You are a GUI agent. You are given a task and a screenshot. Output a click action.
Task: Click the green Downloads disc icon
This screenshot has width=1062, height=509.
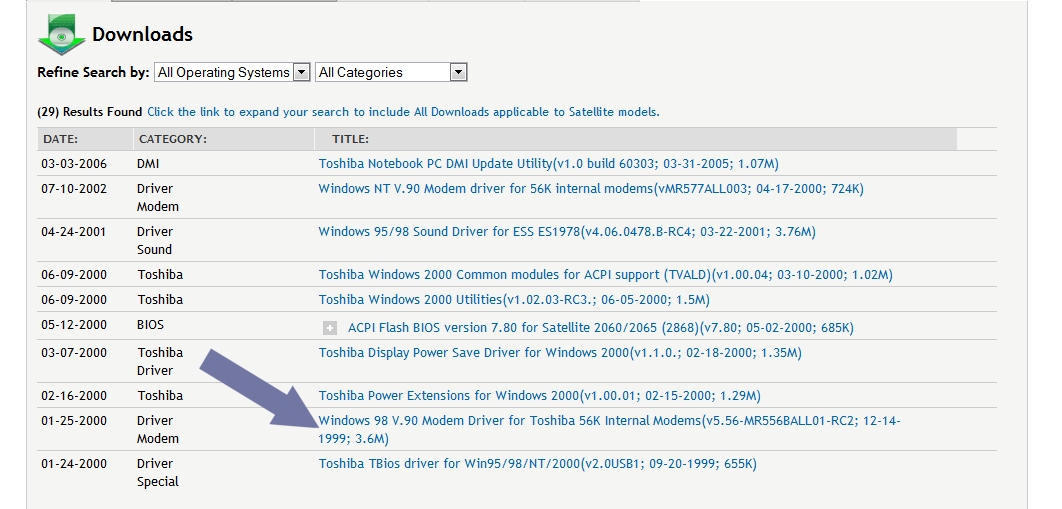pyautogui.click(x=62, y=35)
